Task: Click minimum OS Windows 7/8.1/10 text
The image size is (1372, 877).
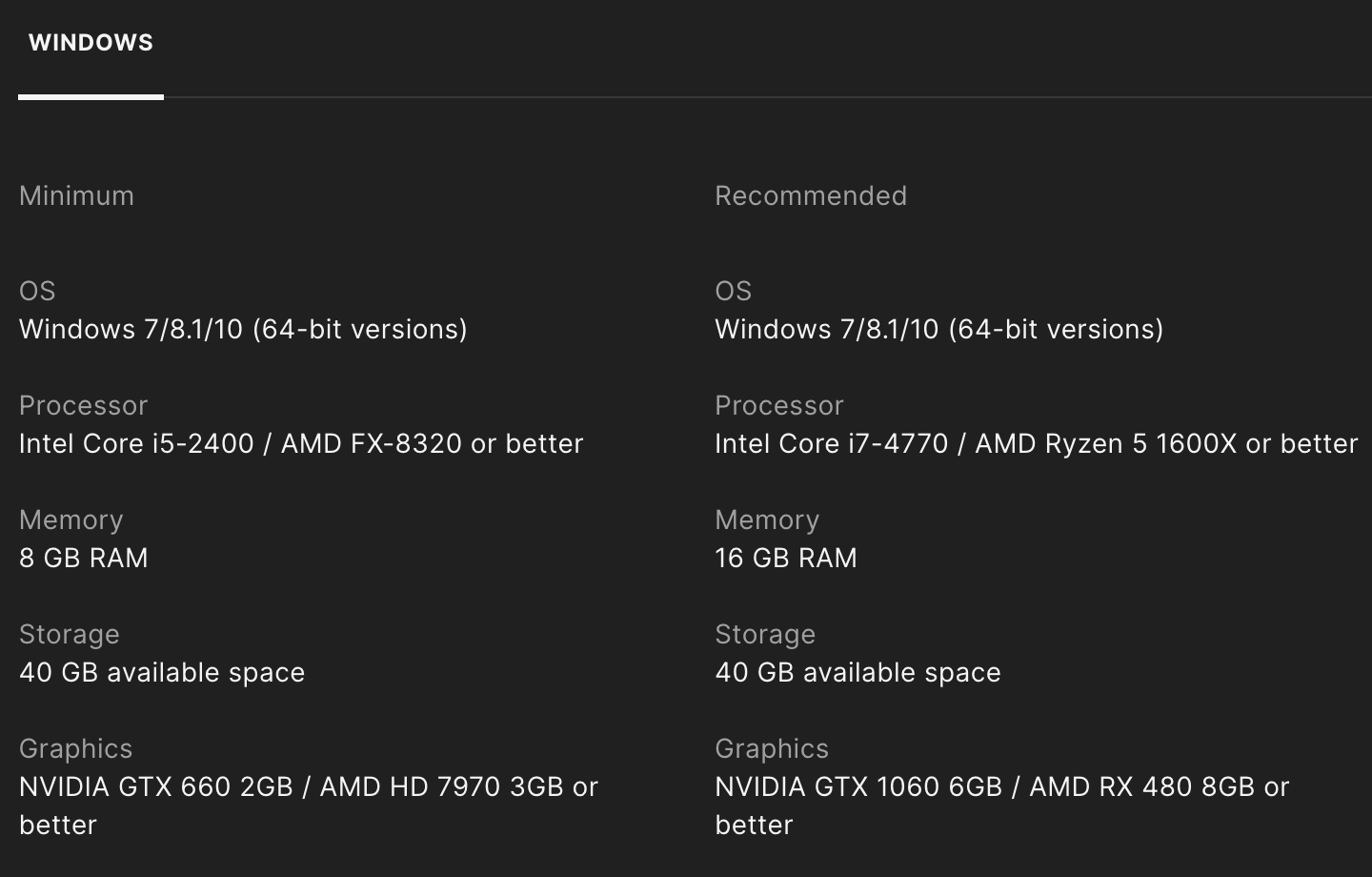Action: click(243, 329)
